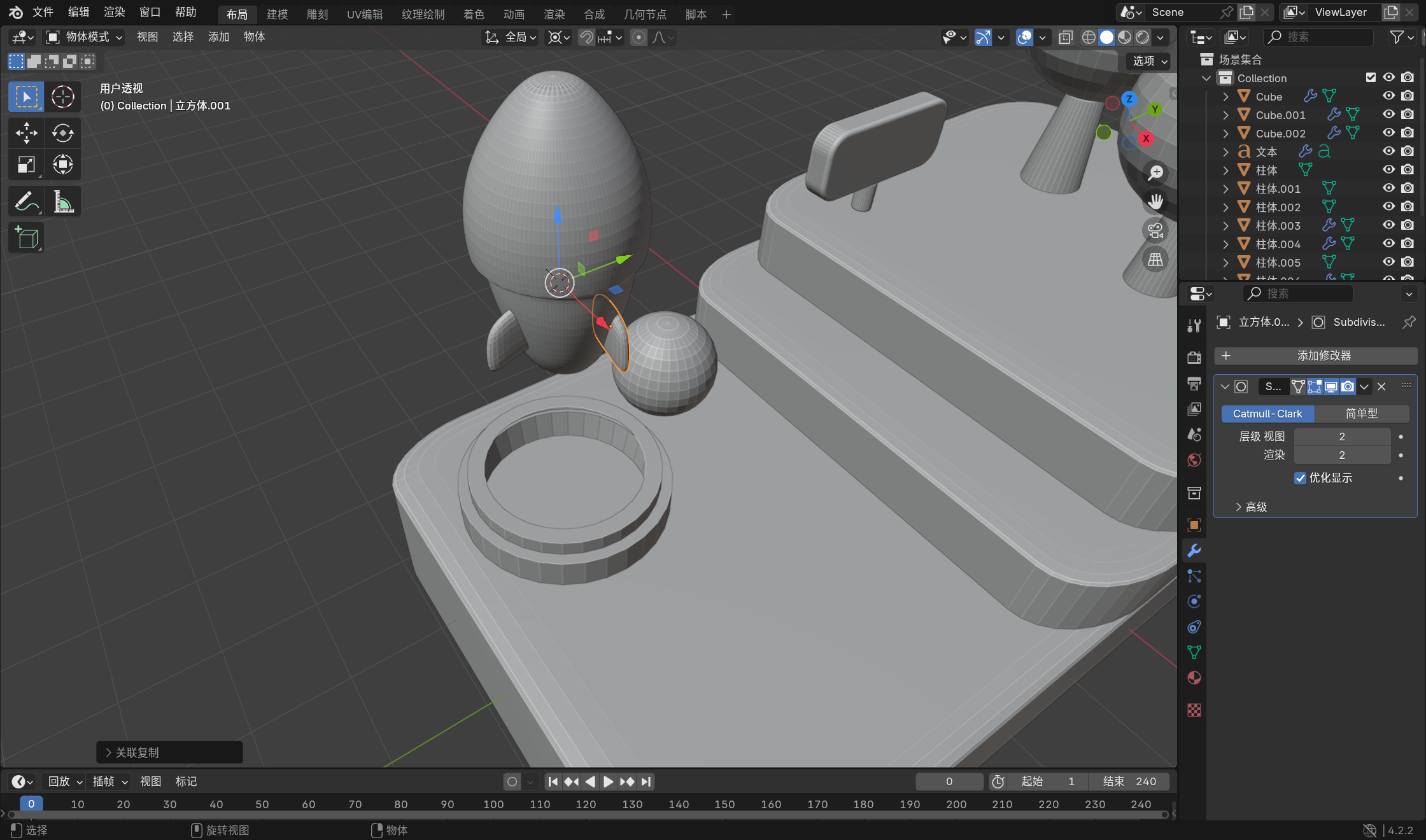Expand Cube.002 in the outliner
This screenshot has height=840, width=1426.
(x=1225, y=134)
